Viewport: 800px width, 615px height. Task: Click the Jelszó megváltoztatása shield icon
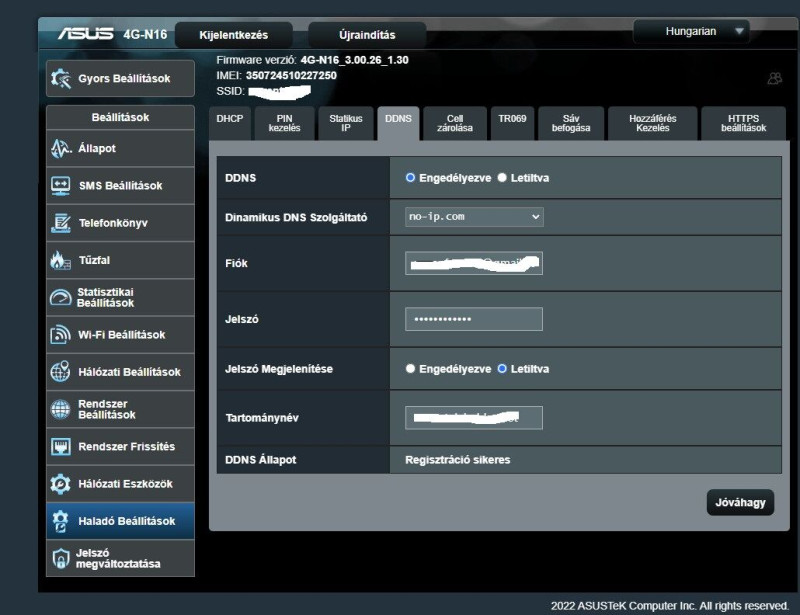(61, 558)
